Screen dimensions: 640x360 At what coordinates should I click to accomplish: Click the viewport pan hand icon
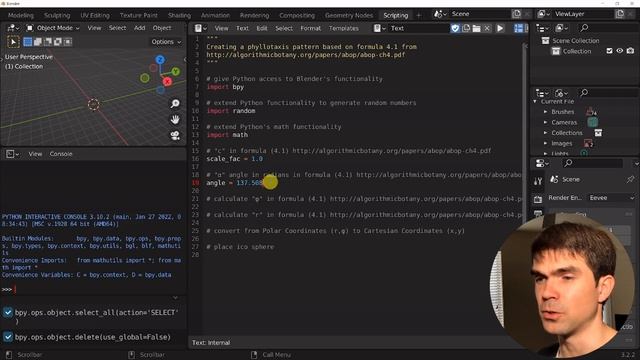click(x=175, y=120)
